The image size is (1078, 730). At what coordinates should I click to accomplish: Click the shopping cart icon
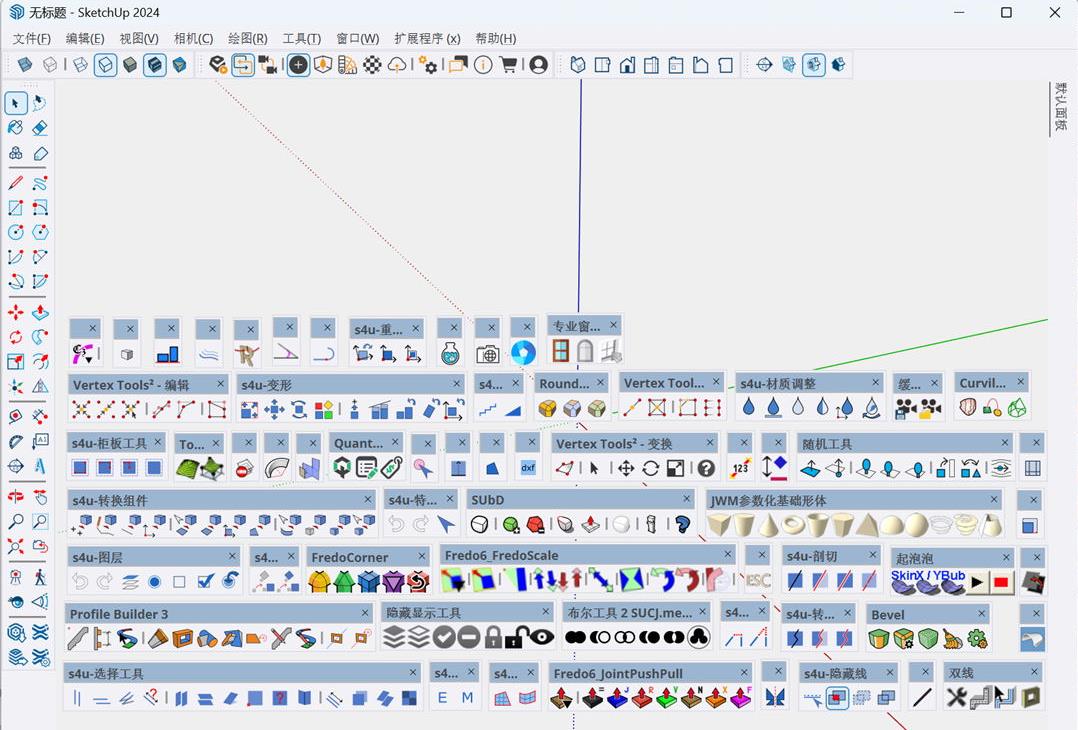[x=509, y=65]
